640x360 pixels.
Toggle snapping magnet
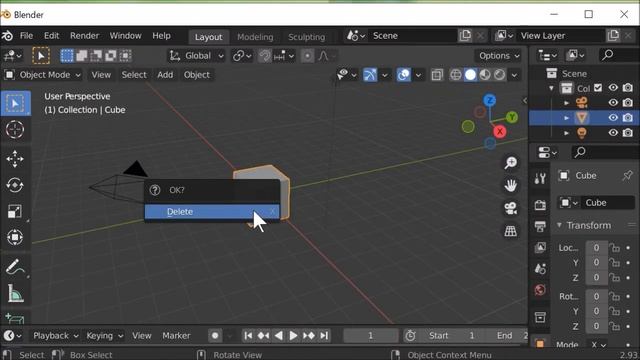click(x=264, y=56)
